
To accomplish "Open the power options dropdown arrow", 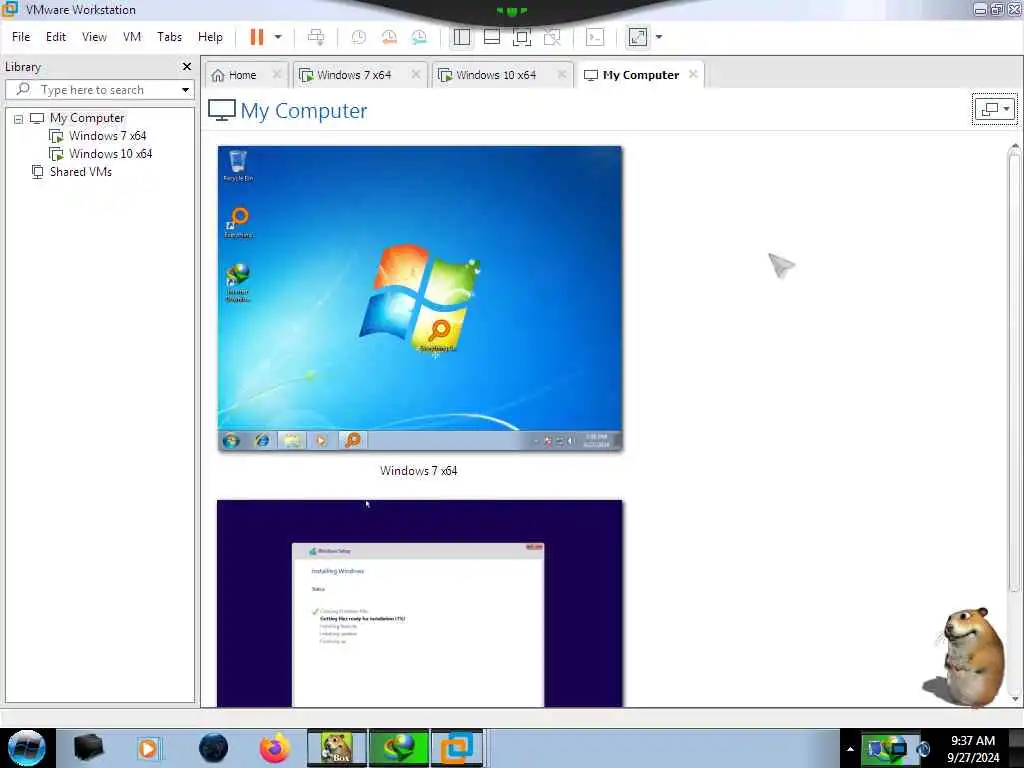I will [x=278, y=37].
